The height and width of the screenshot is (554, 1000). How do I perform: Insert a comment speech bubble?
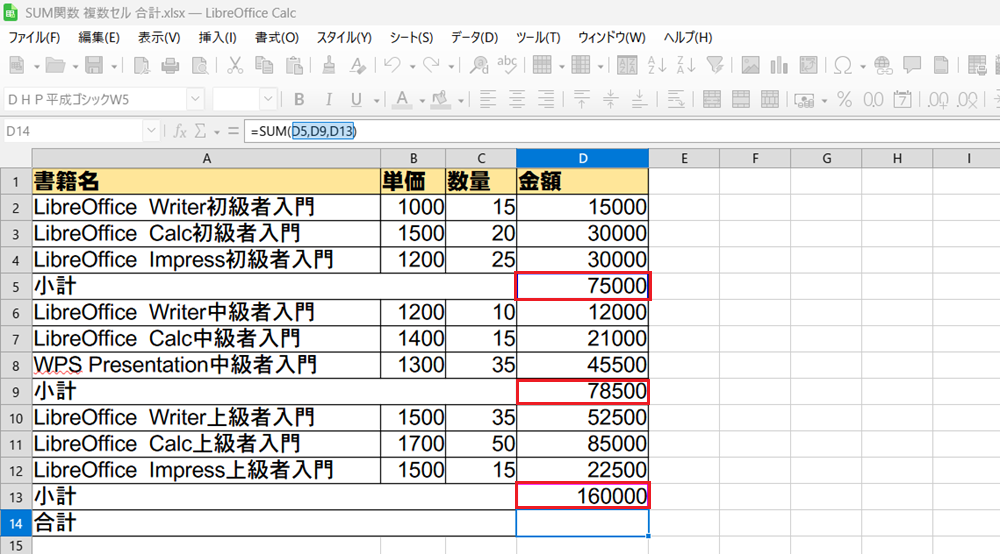(912, 65)
